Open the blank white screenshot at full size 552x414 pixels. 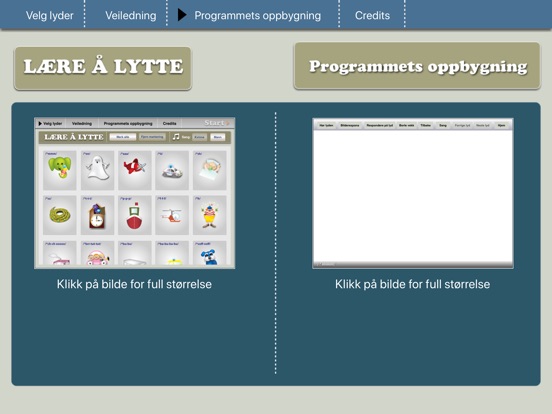[413, 194]
